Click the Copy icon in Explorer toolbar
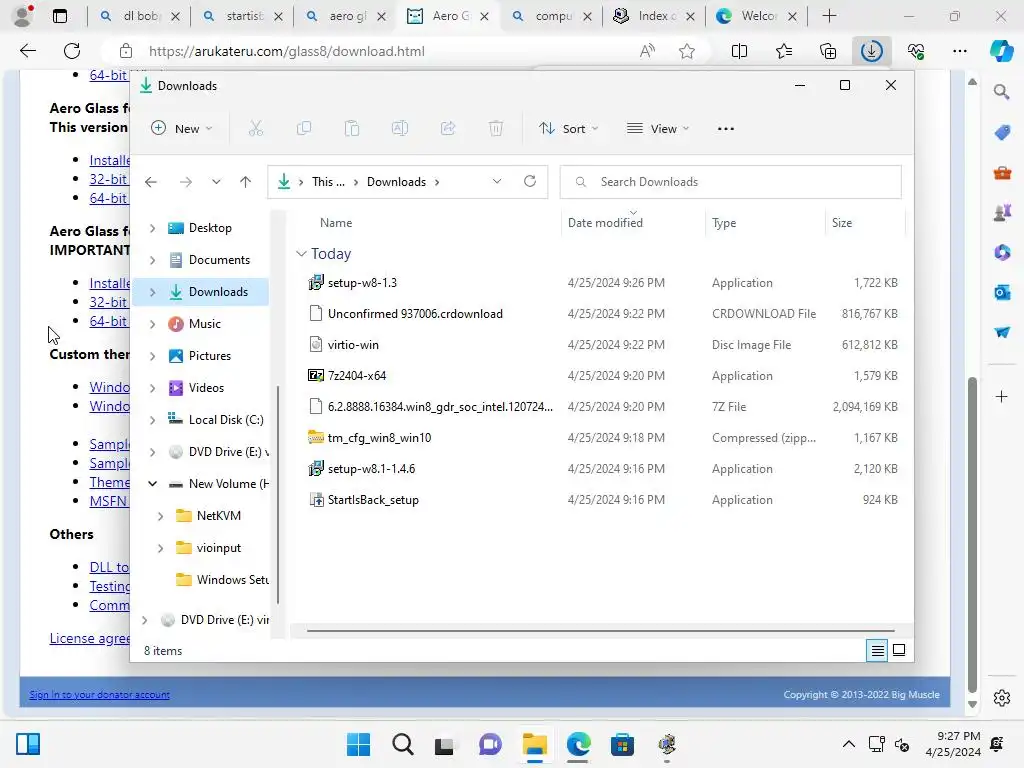This screenshot has width=1024, height=768. tap(304, 129)
